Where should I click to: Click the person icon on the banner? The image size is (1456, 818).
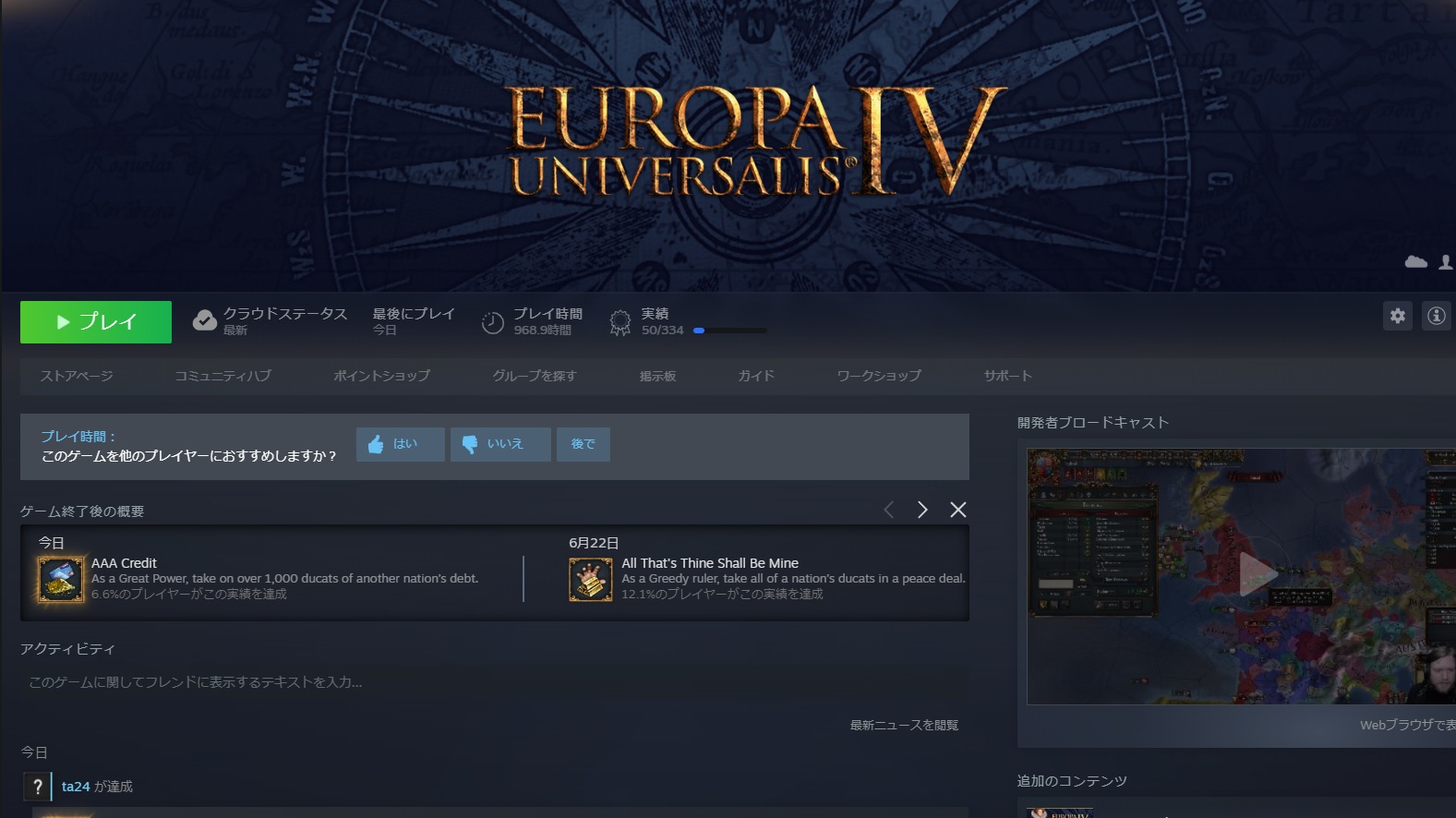(1446, 262)
